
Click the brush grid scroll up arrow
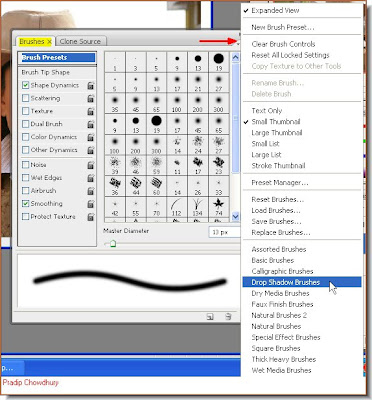point(235,57)
